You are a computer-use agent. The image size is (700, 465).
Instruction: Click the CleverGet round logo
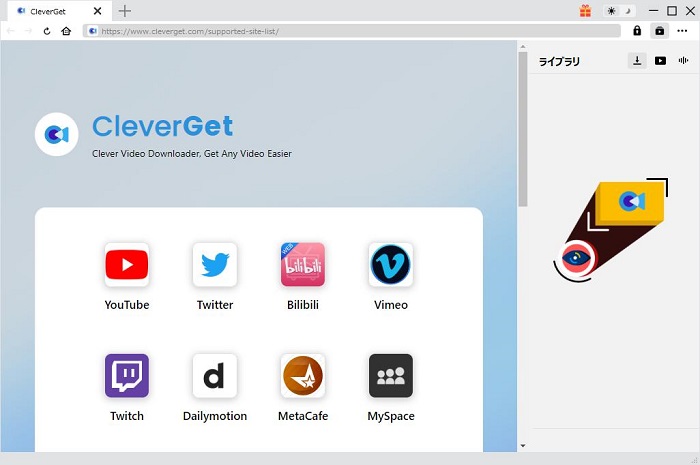pyautogui.click(x=57, y=134)
